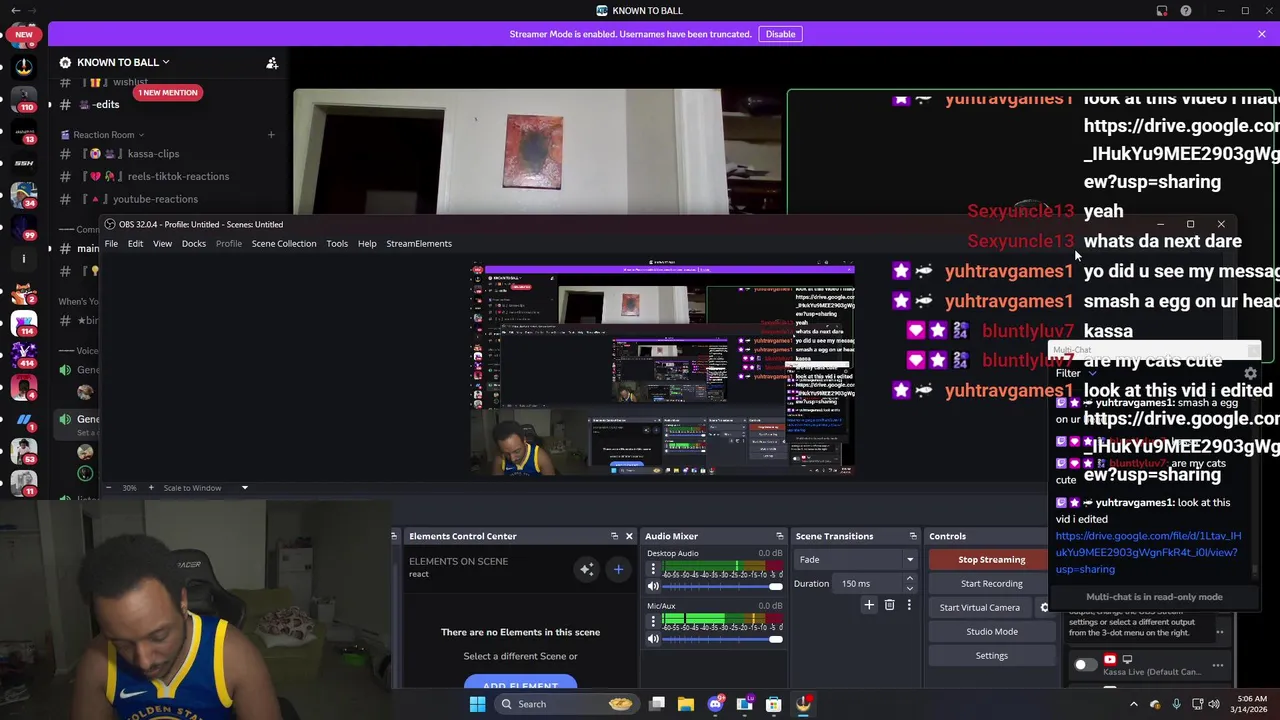1280x720 pixels.
Task: Decrease transition duration with down arrow
Action: coord(909,588)
